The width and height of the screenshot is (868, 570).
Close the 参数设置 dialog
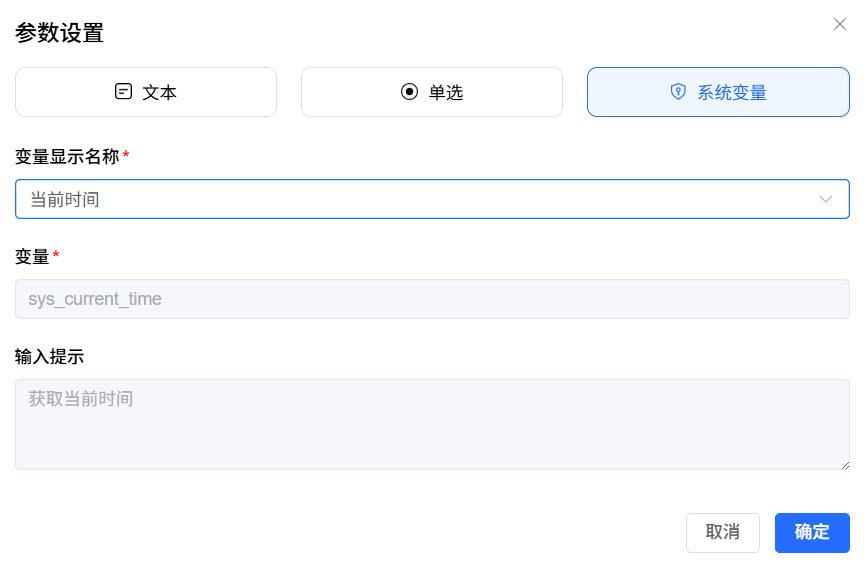840,24
